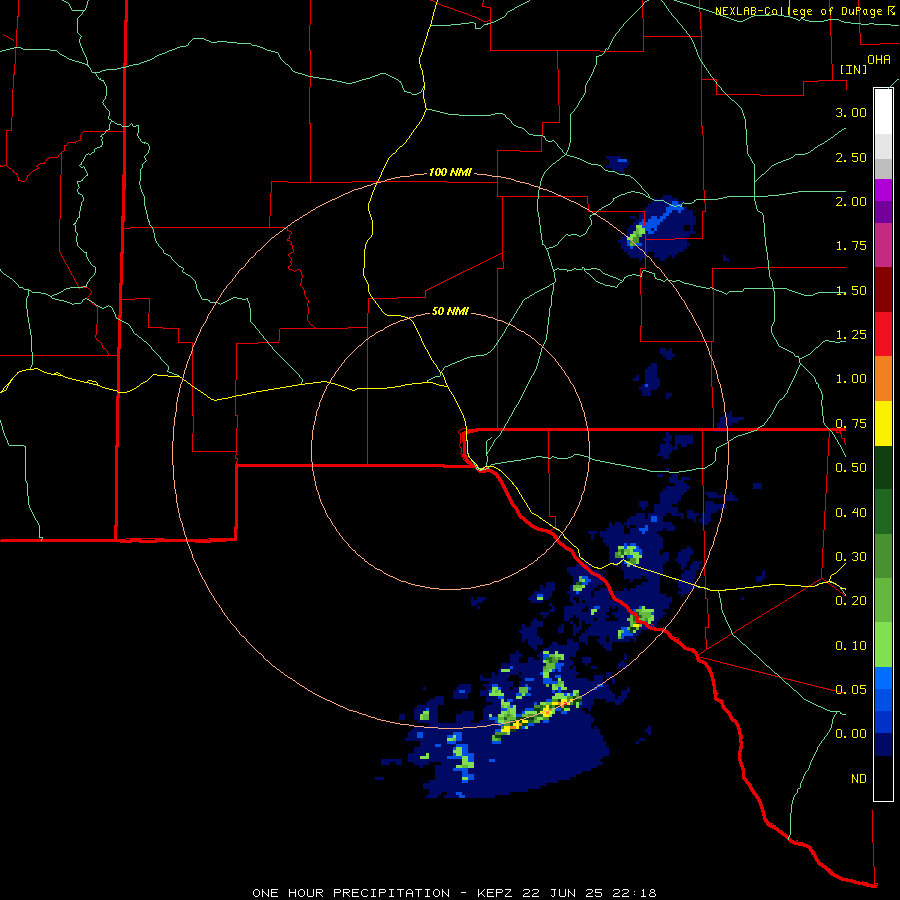Click the bright magenta legend swatch
This screenshot has width=900, height=900.
(x=883, y=190)
